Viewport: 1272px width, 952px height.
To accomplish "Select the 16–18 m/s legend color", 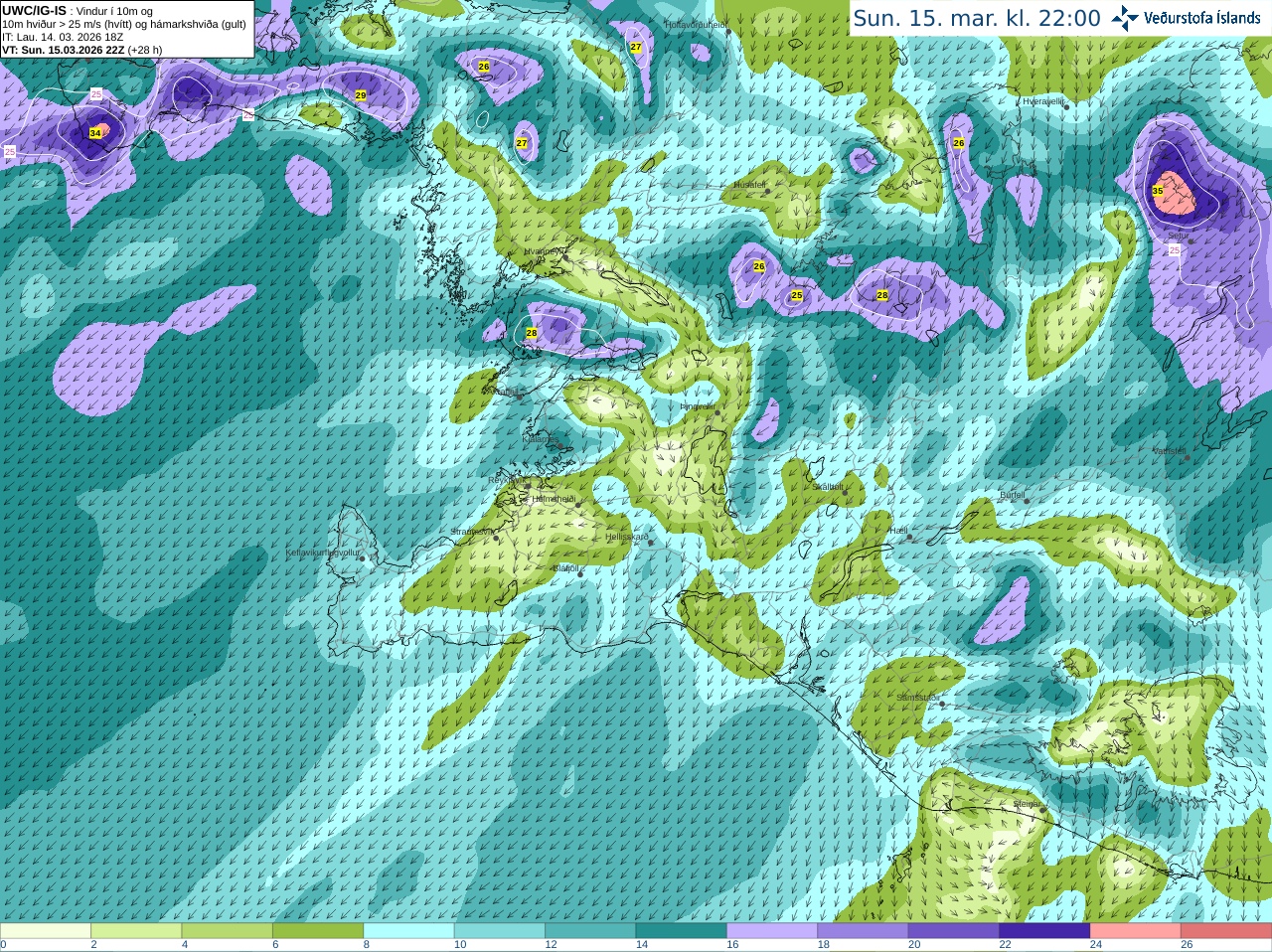I will point(772,931).
